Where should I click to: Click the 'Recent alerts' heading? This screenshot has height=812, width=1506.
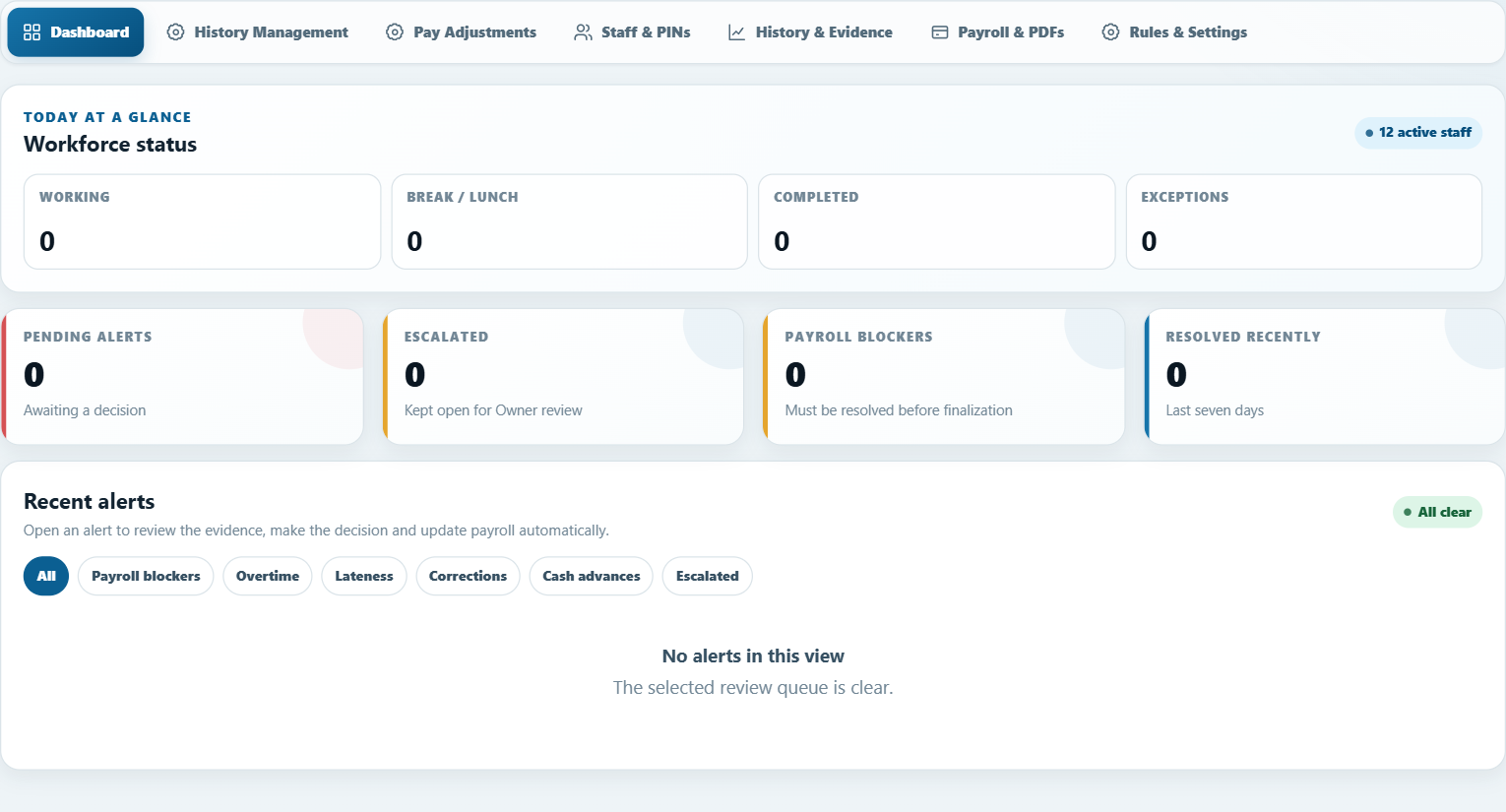[90, 502]
